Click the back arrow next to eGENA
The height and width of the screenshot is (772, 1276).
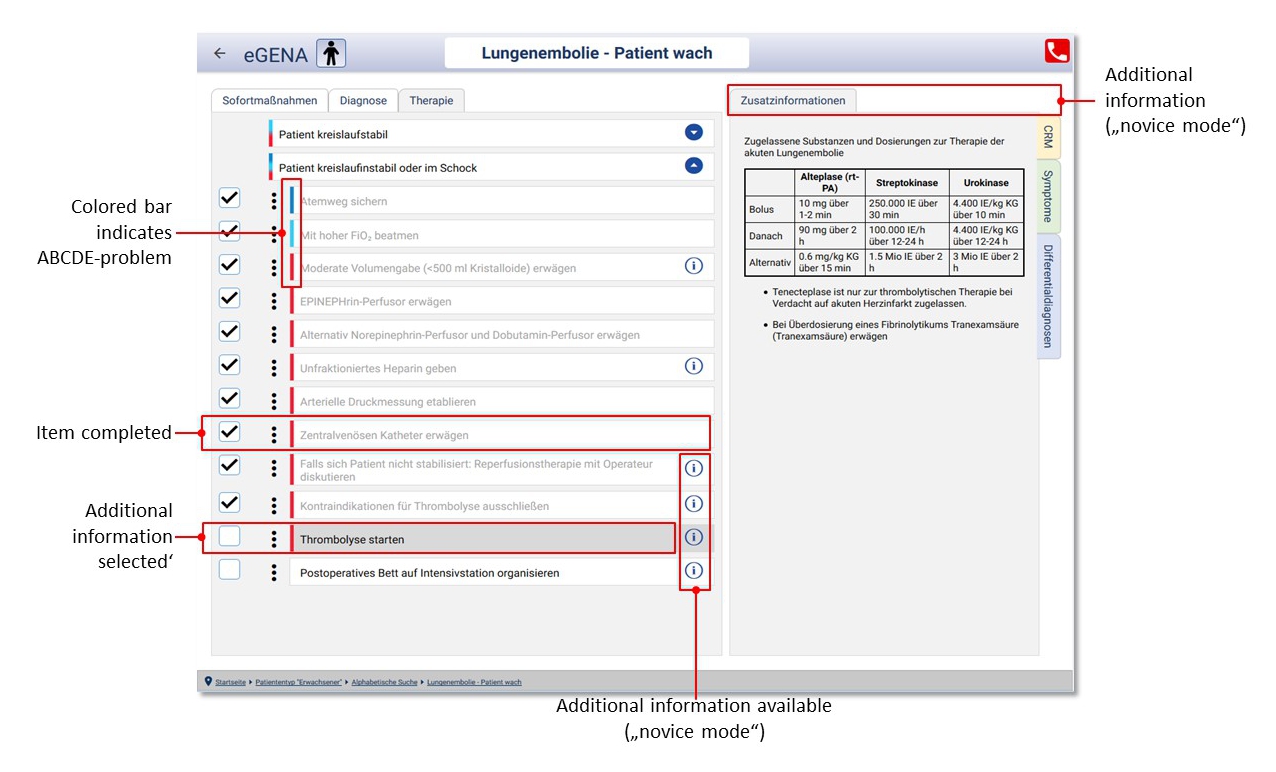(220, 53)
